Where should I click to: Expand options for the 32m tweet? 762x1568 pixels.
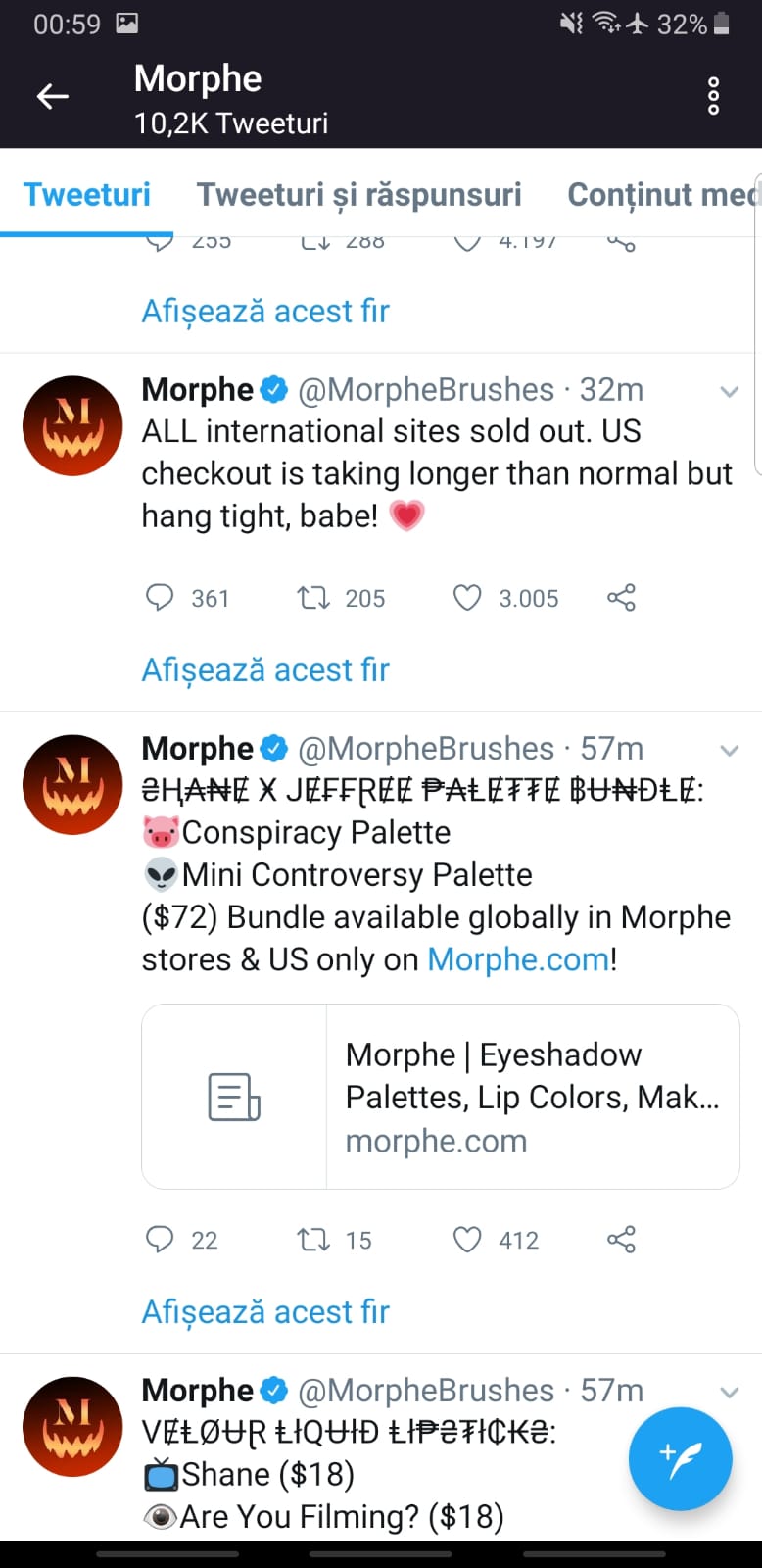(729, 392)
